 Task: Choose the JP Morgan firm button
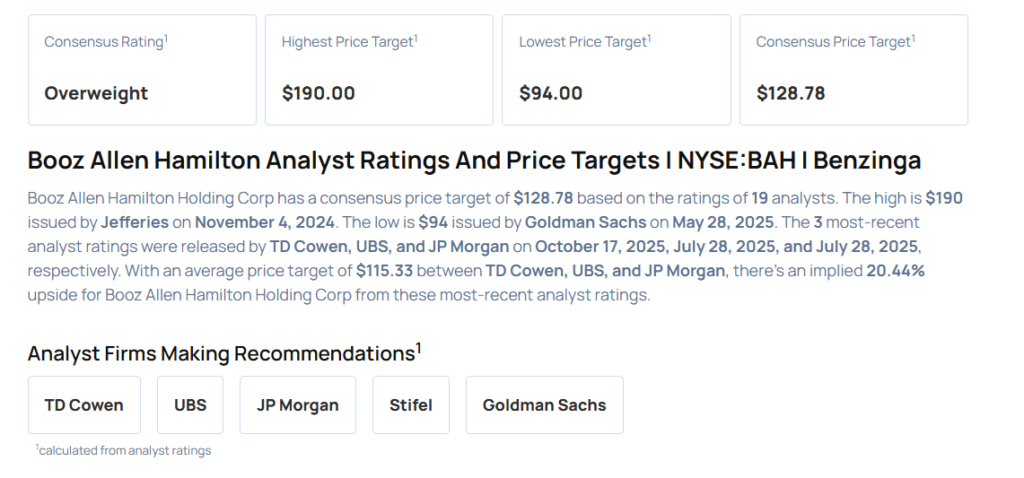(x=297, y=405)
